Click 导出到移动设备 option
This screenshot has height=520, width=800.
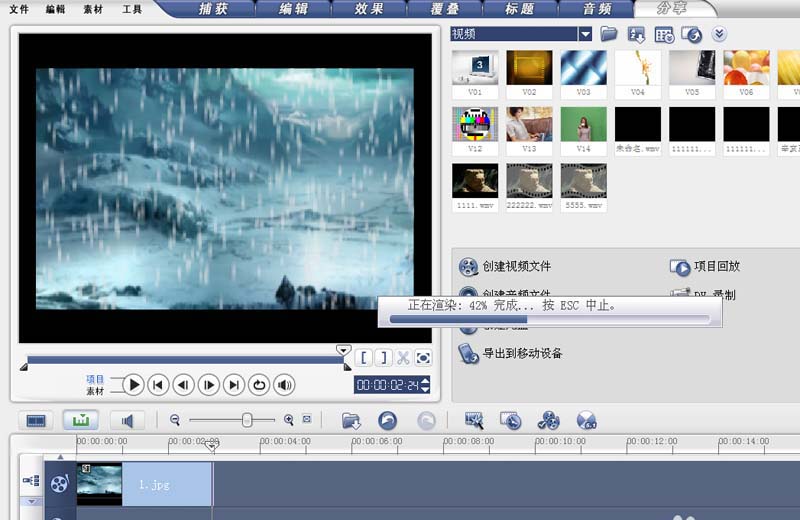click(522, 353)
